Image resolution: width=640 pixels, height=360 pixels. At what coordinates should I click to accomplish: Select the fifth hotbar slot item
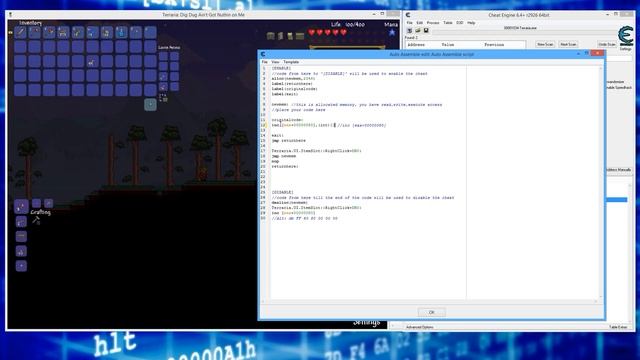pyautogui.click(x=78, y=32)
